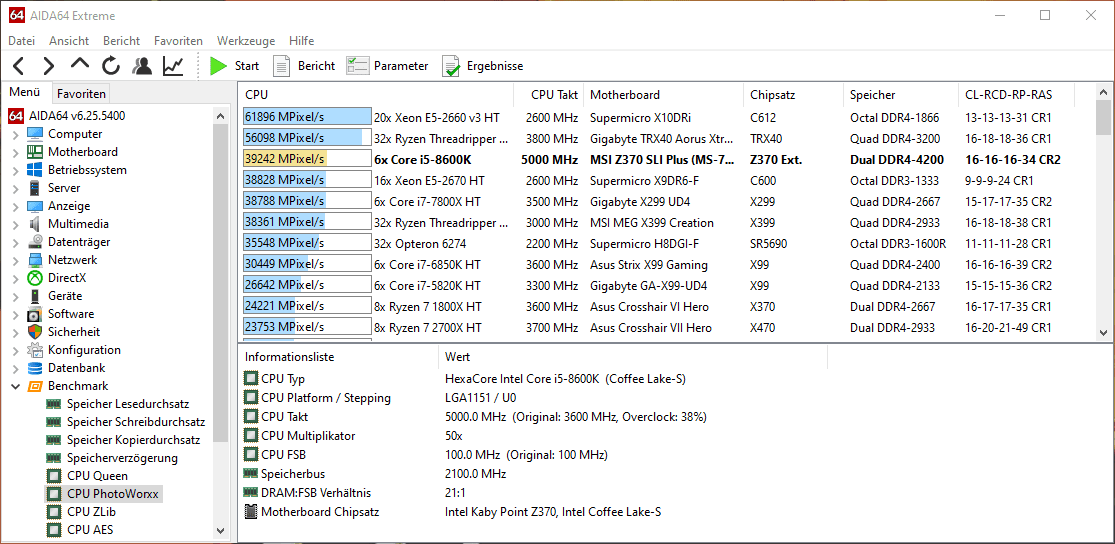
Task: Select the Multimedia speaker icon
Action: pos(35,224)
